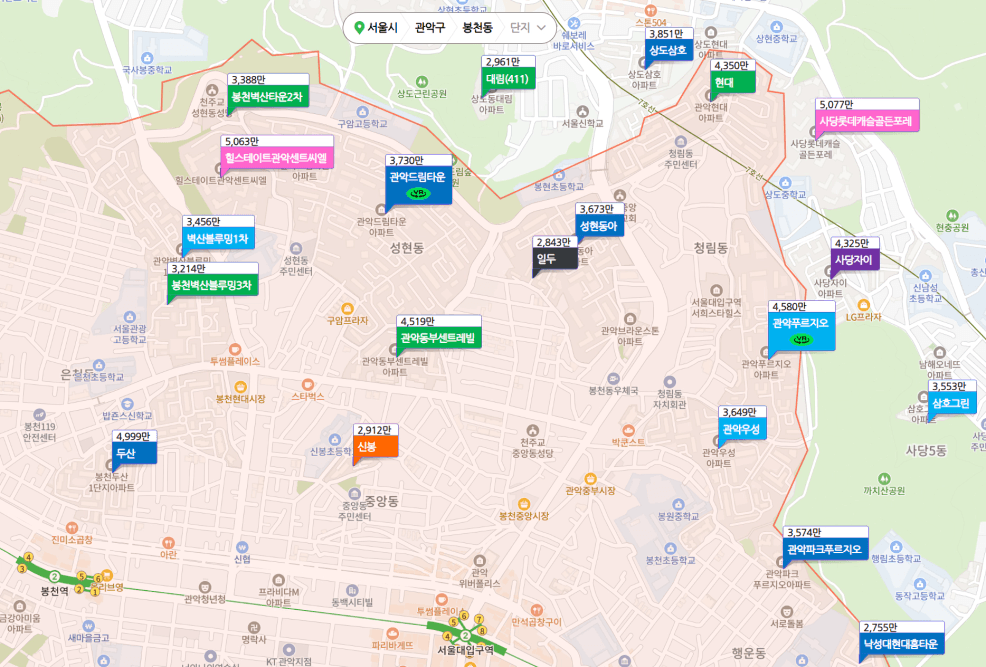Click the 청림동 neighborhood label

(711, 248)
